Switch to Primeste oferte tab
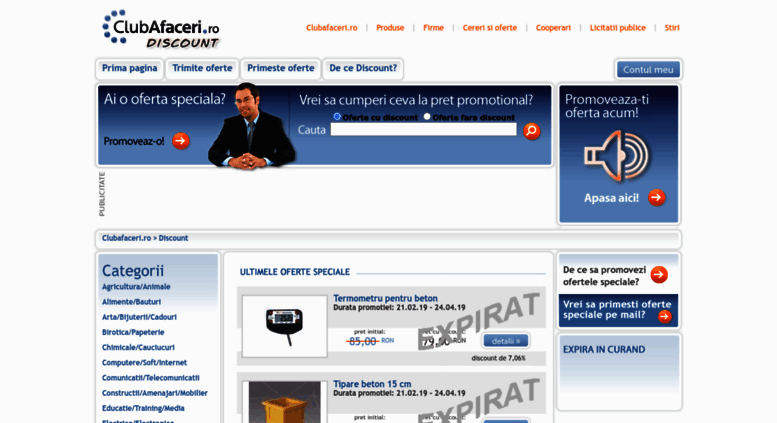 click(280, 68)
